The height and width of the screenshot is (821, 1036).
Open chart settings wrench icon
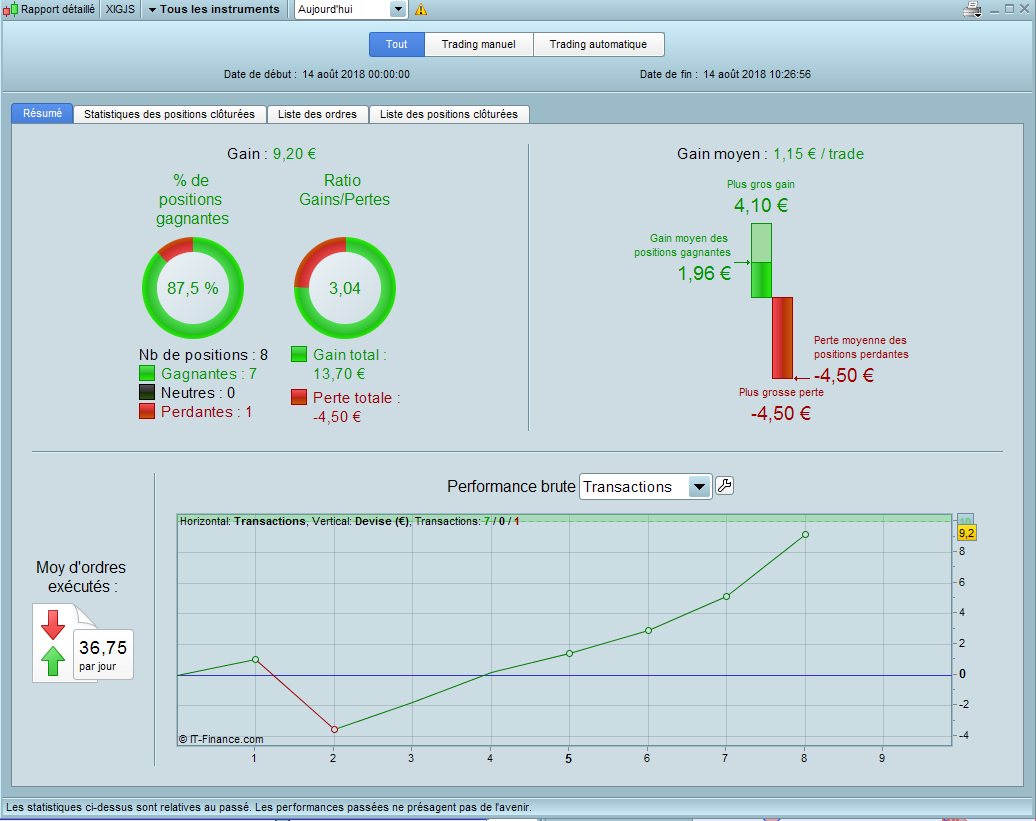(x=725, y=485)
